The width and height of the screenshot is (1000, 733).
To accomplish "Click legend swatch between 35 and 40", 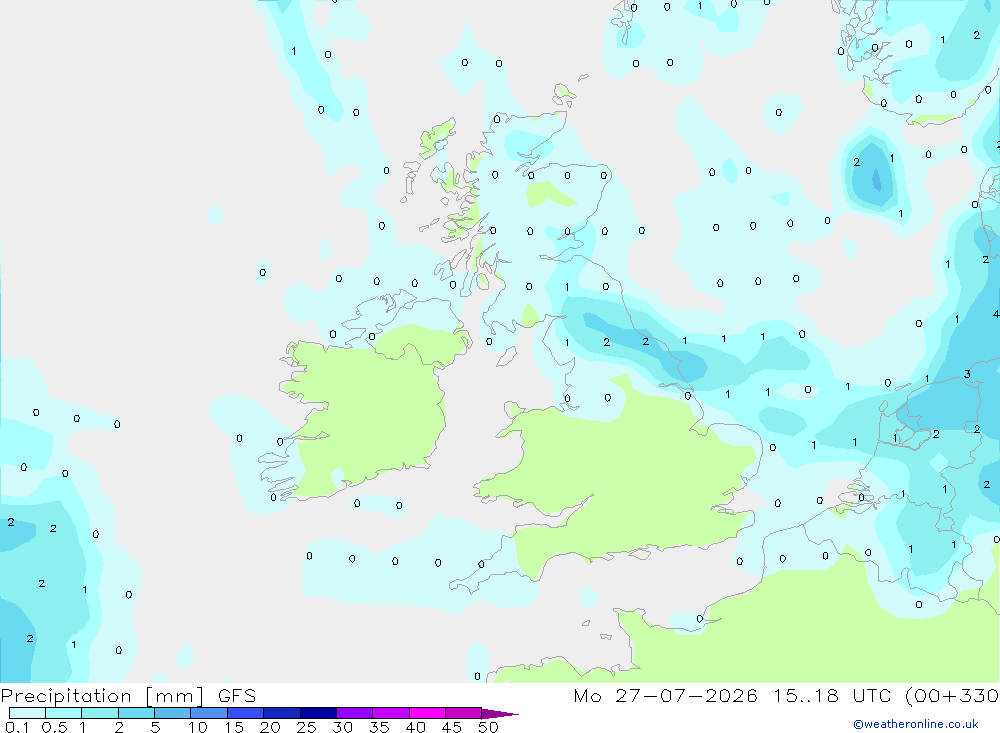I will (390, 713).
